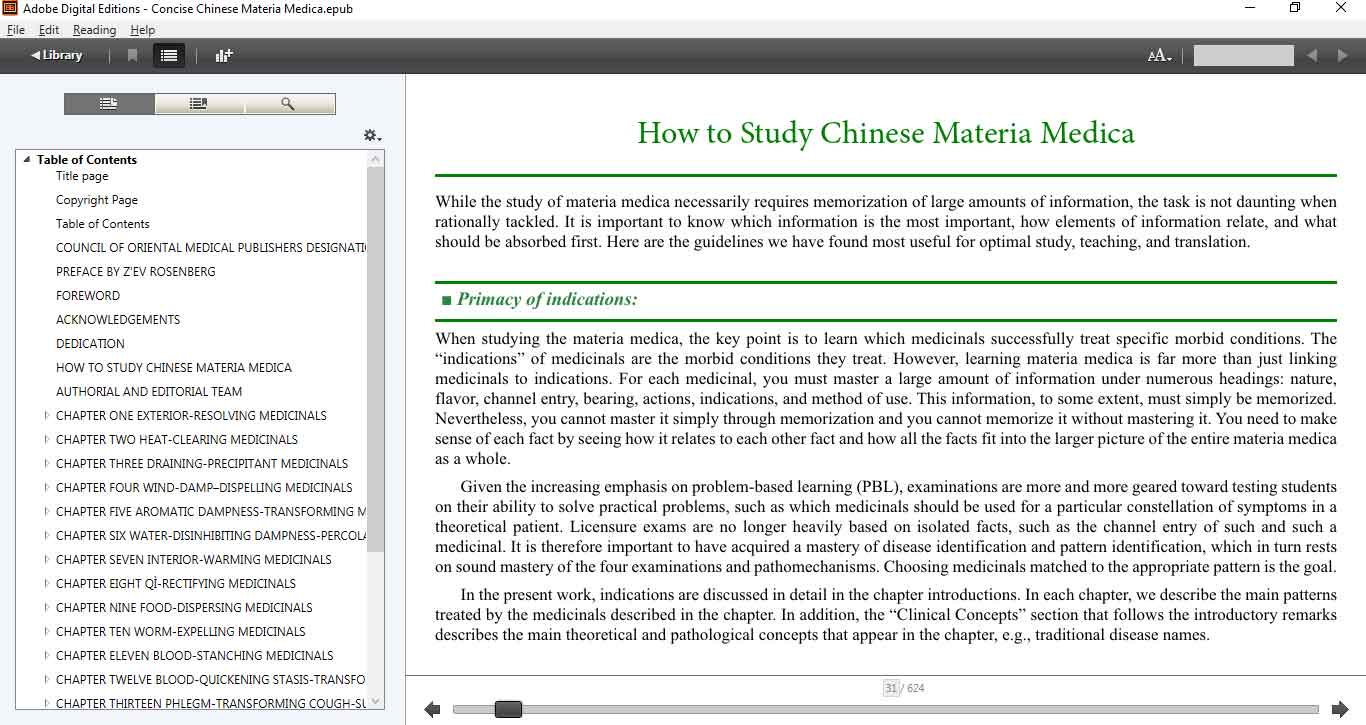This screenshot has width=1366, height=725.
Task: Click the How to Study Chinese Materia Medica title
Action: [x=886, y=133]
